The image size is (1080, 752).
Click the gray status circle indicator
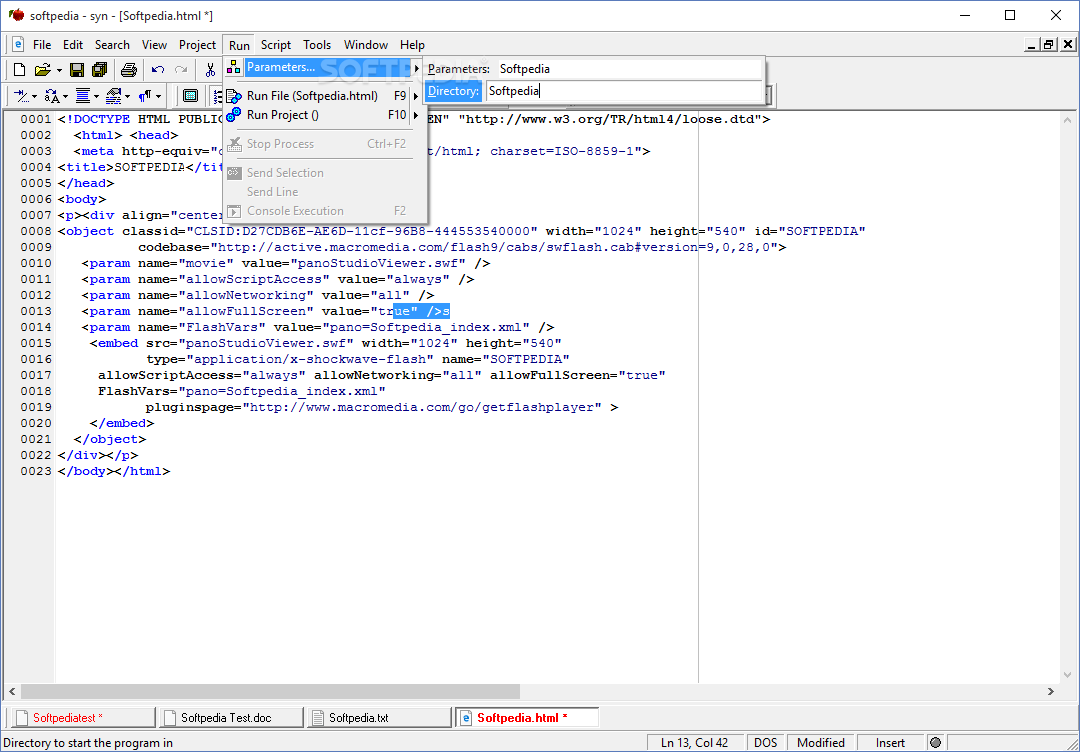click(935, 743)
